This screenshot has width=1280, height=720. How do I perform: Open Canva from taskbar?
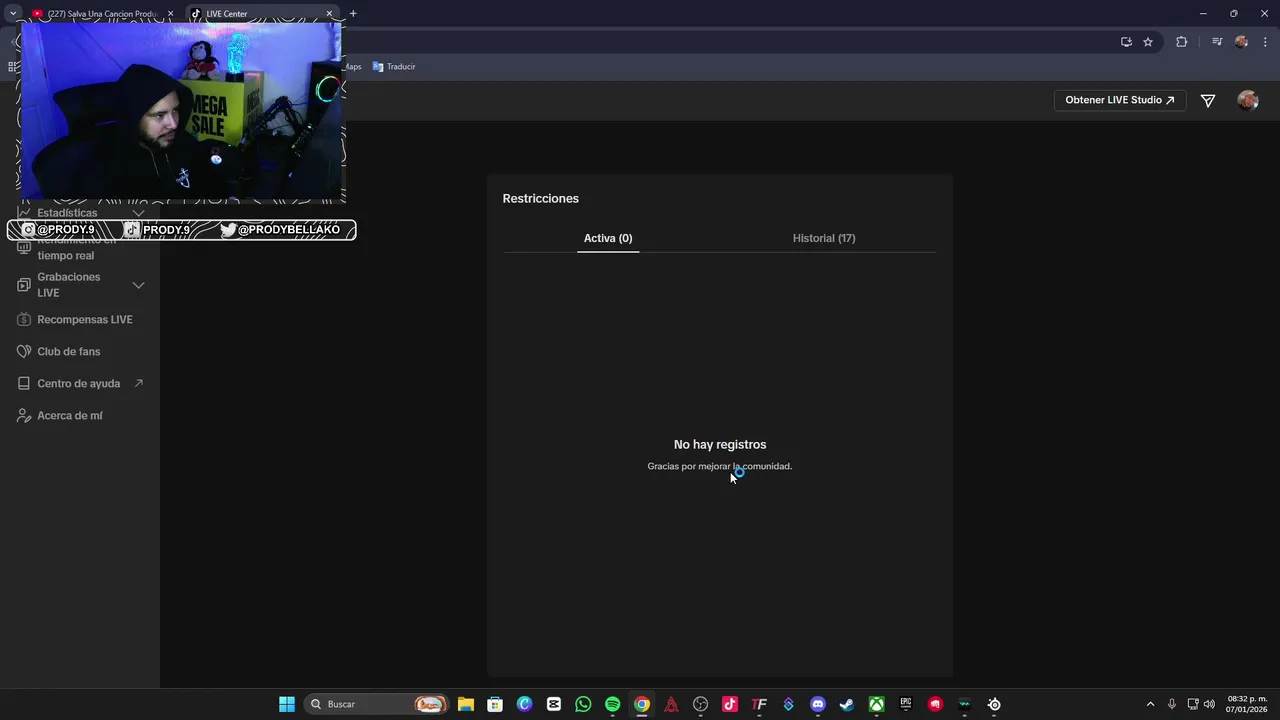pos(525,704)
